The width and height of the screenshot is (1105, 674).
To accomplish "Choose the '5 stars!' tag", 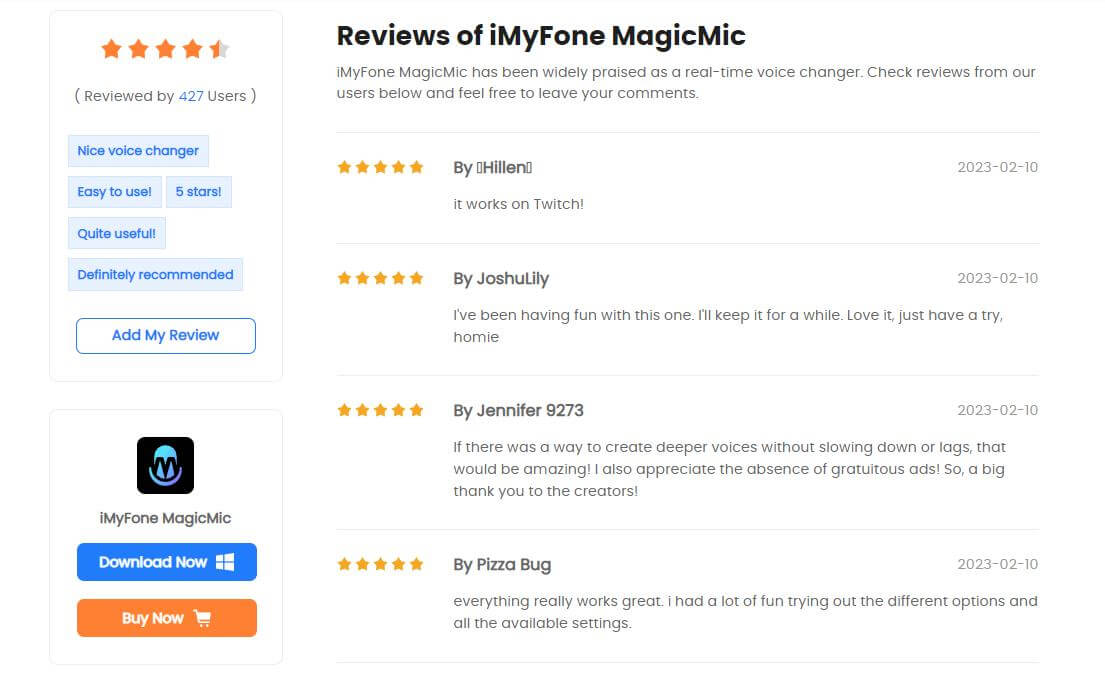I will [x=199, y=192].
